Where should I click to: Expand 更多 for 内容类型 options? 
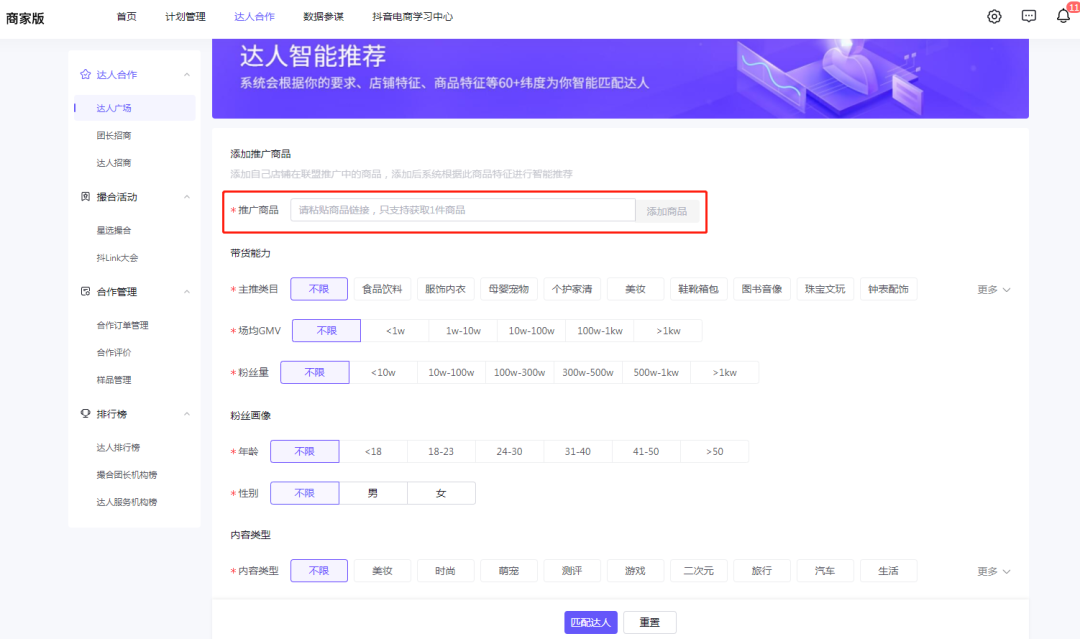[994, 572]
